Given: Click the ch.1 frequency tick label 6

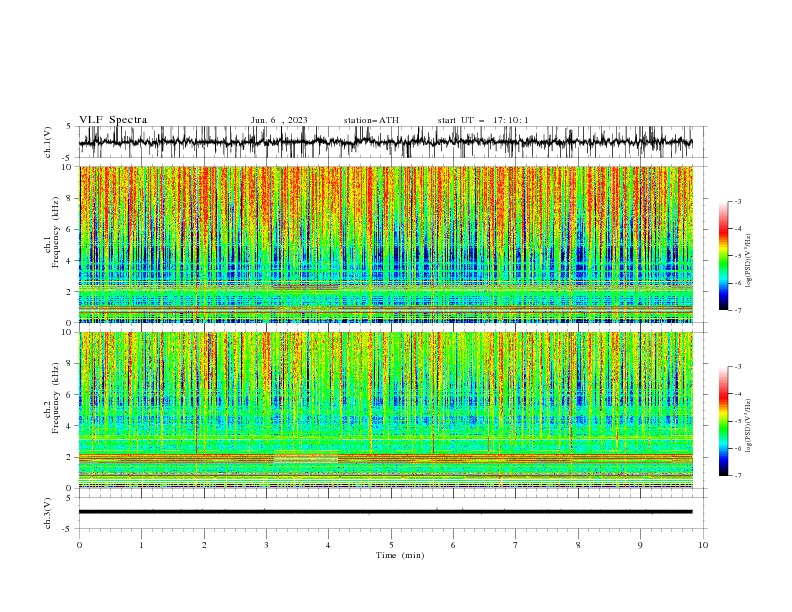Looking at the screenshot, I should tap(70, 230).
